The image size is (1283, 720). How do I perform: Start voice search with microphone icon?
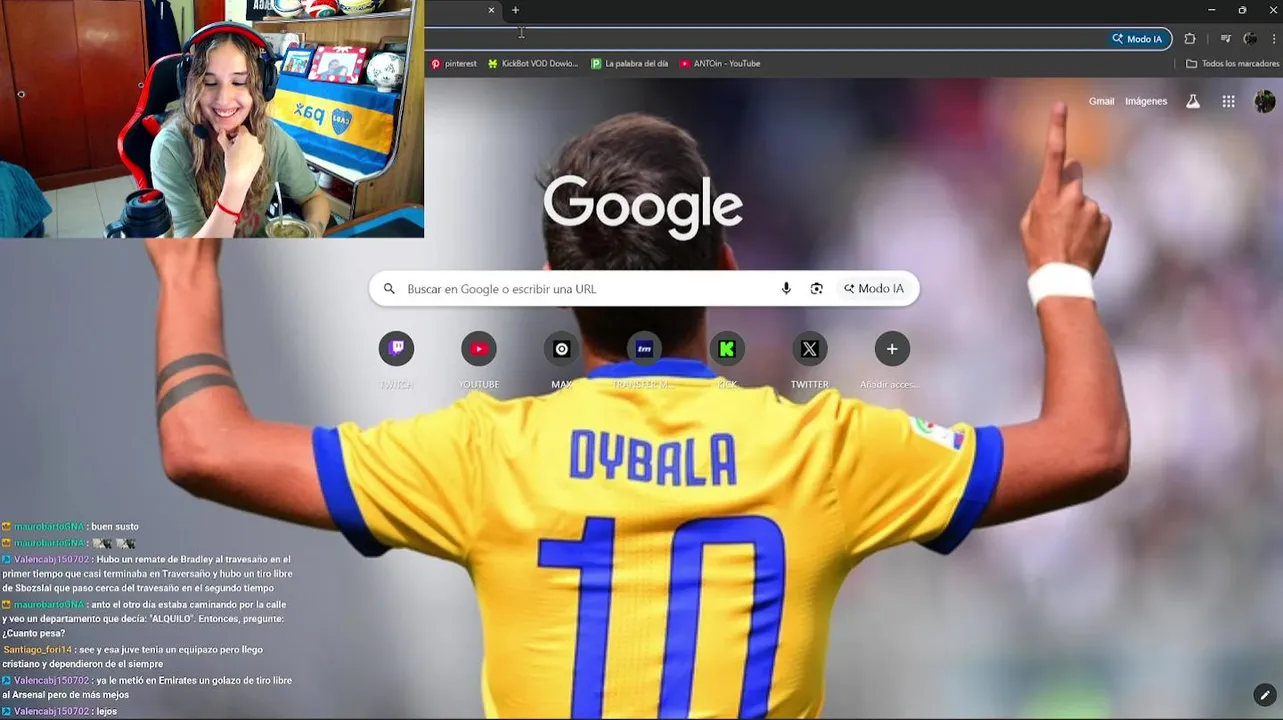(786, 289)
